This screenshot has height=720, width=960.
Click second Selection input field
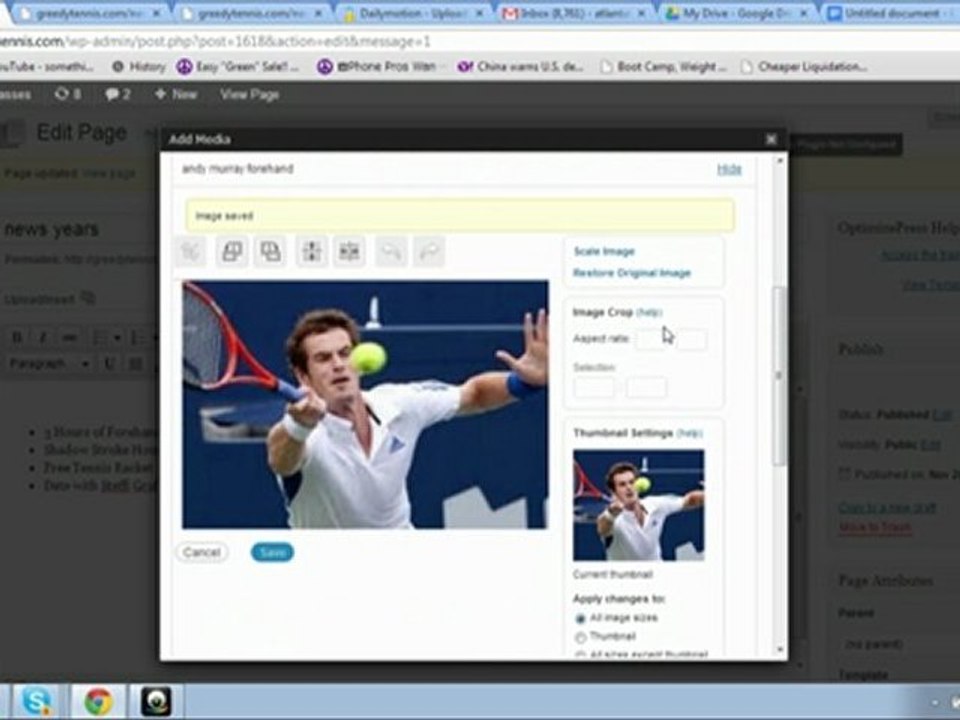tap(647, 388)
